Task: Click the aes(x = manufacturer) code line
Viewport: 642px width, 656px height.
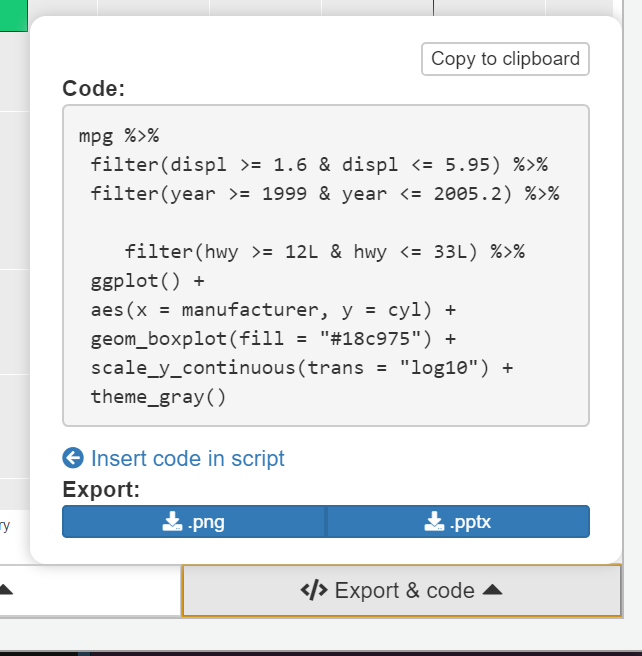Action: (x=272, y=309)
